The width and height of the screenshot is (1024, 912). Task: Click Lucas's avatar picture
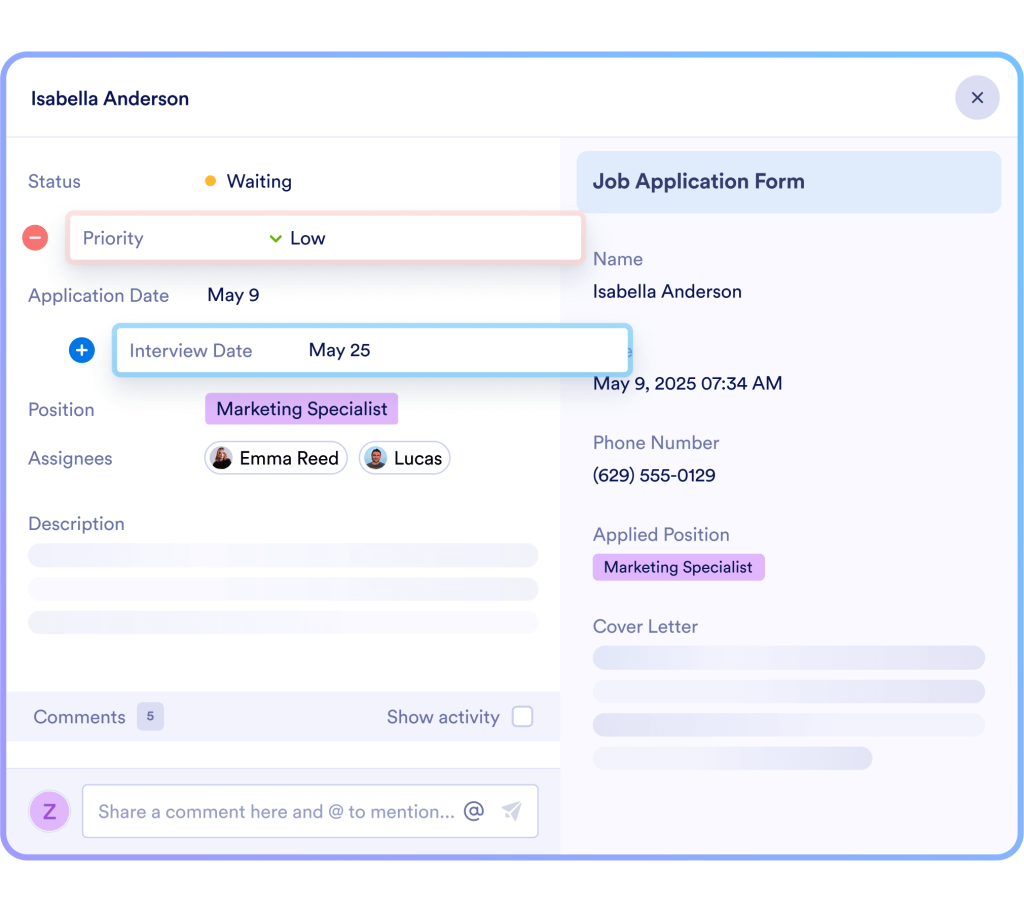coord(374,458)
